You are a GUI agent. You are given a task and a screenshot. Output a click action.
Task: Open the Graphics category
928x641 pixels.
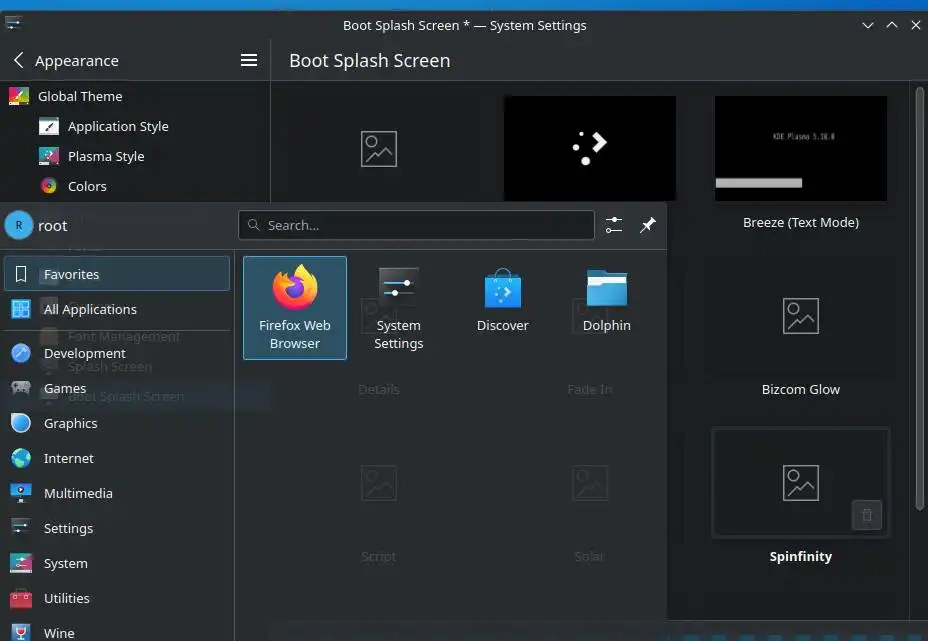[117, 423]
